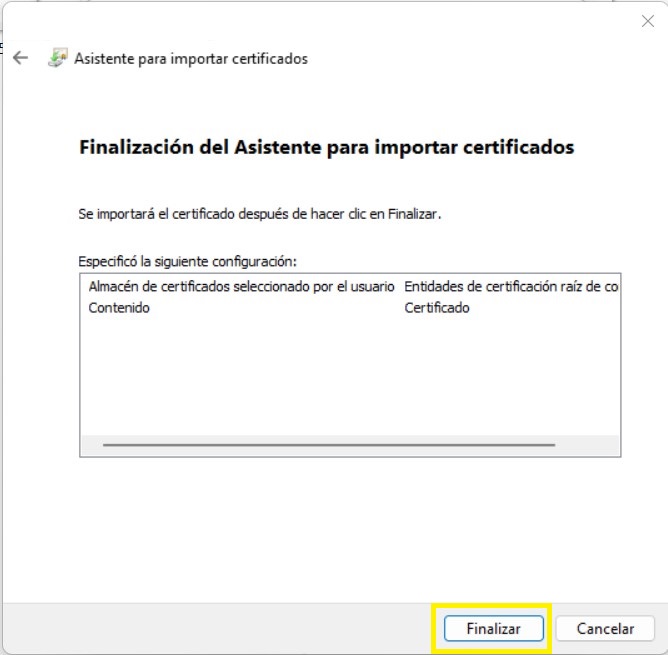Click heading 'Finalización del Asistente para importar certificados'
The width and height of the screenshot is (668, 655).
tap(327, 147)
